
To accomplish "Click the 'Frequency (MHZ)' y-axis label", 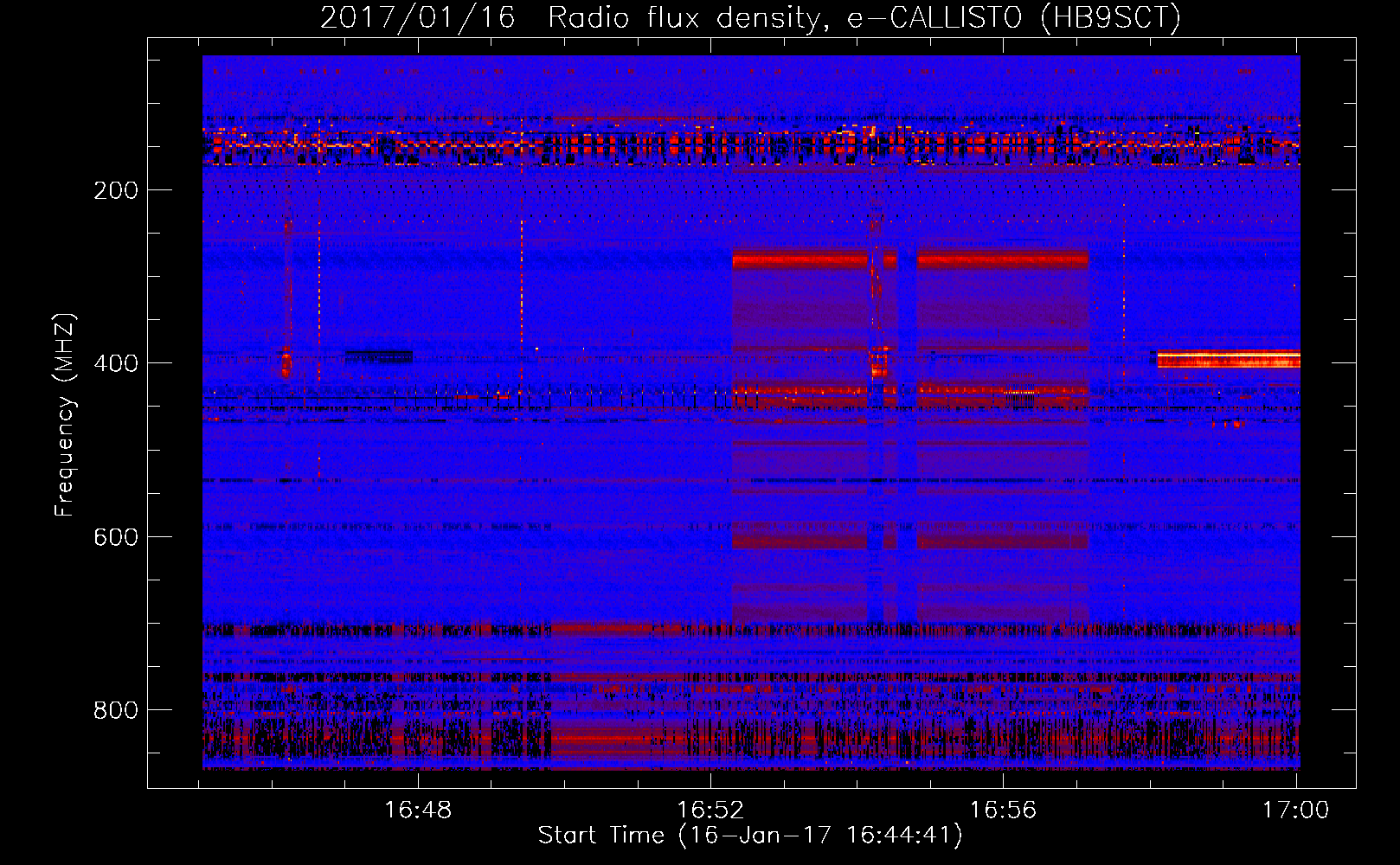I will point(65,415).
